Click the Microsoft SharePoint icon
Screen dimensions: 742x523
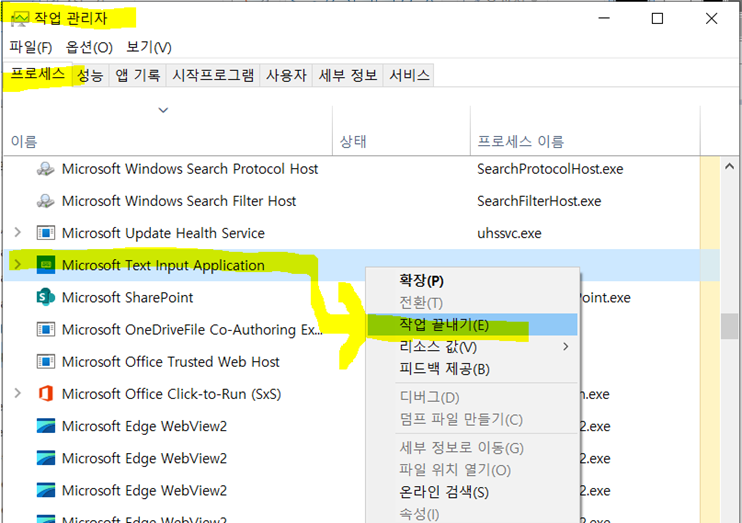[x=45, y=297]
